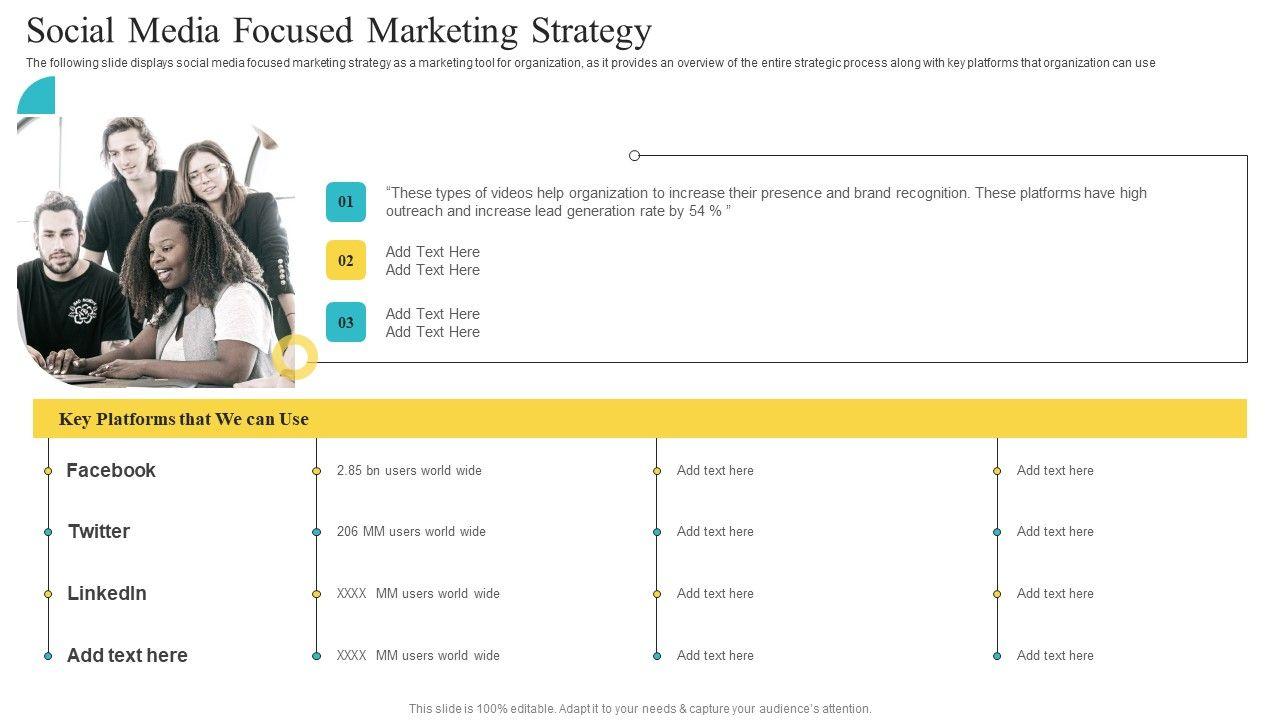The image size is (1280, 720).
Task: Select the Facebook platform heading
Action: click(111, 470)
